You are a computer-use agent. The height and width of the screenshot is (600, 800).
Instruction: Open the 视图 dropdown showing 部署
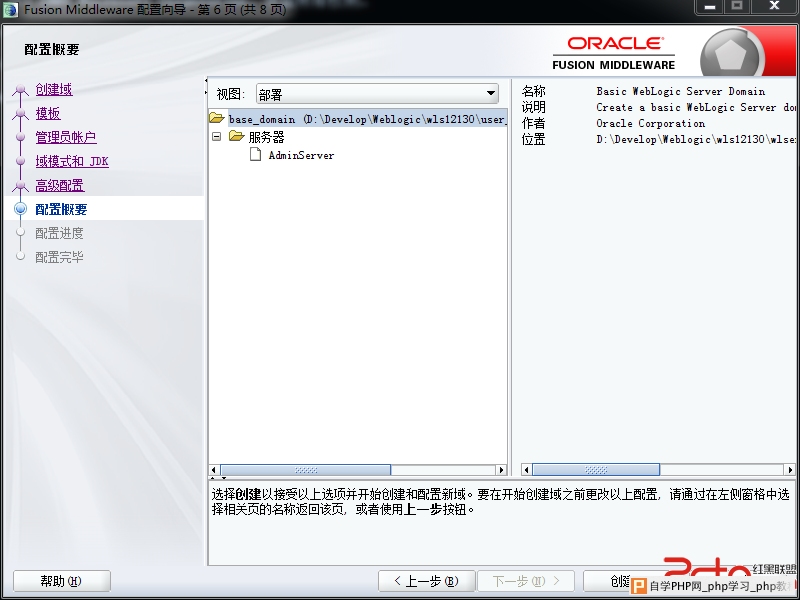coord(377,94)
